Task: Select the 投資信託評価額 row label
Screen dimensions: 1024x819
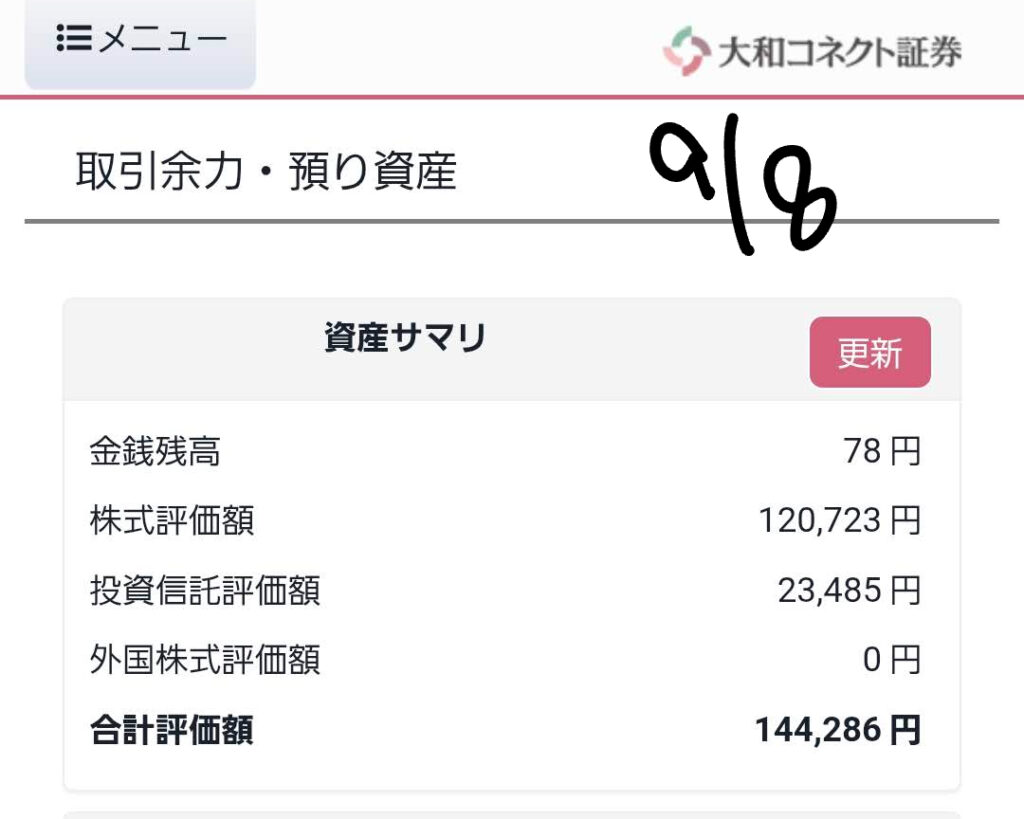Action: [205, 590]
